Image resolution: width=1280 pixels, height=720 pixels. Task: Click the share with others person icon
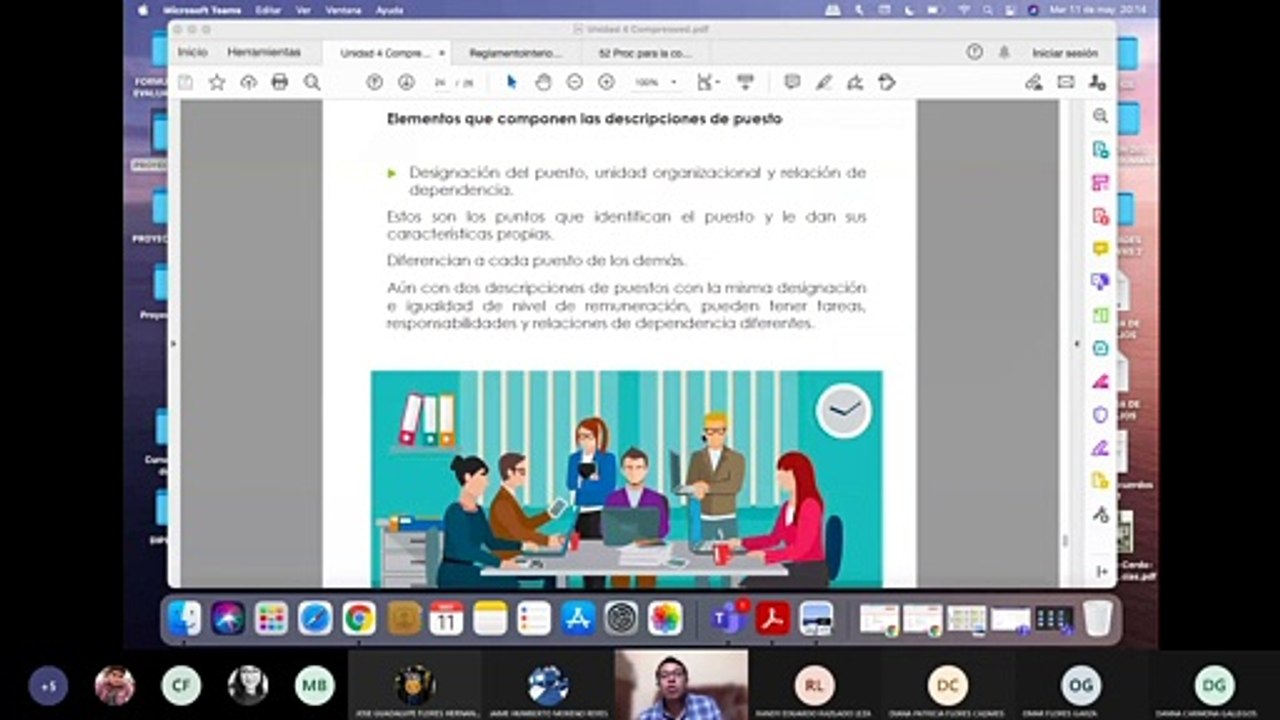(1097, 82)
